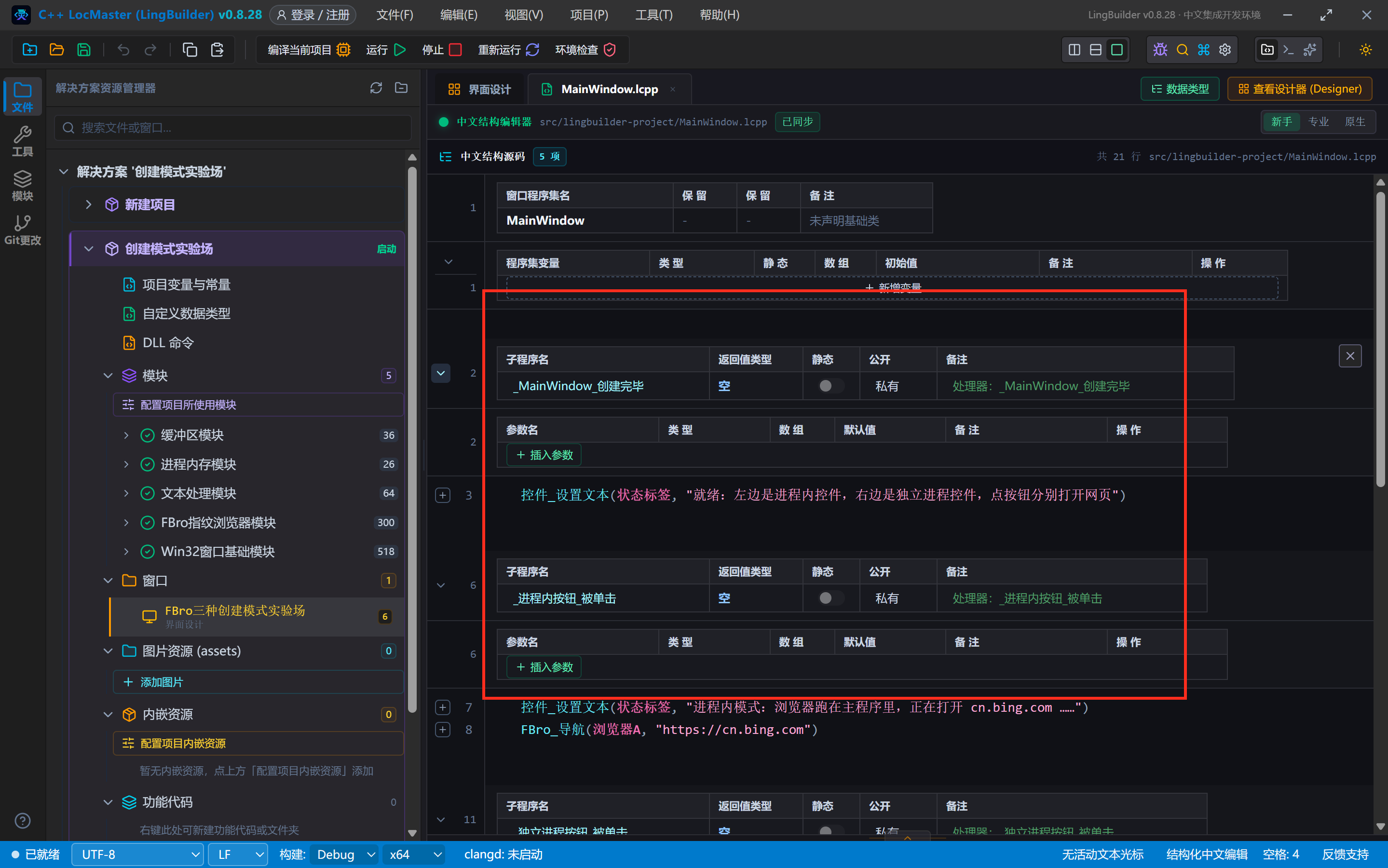This screenshot has width=1388, height=868.
Task: Open the terminal prompt icon
Action: [1289, 50]
